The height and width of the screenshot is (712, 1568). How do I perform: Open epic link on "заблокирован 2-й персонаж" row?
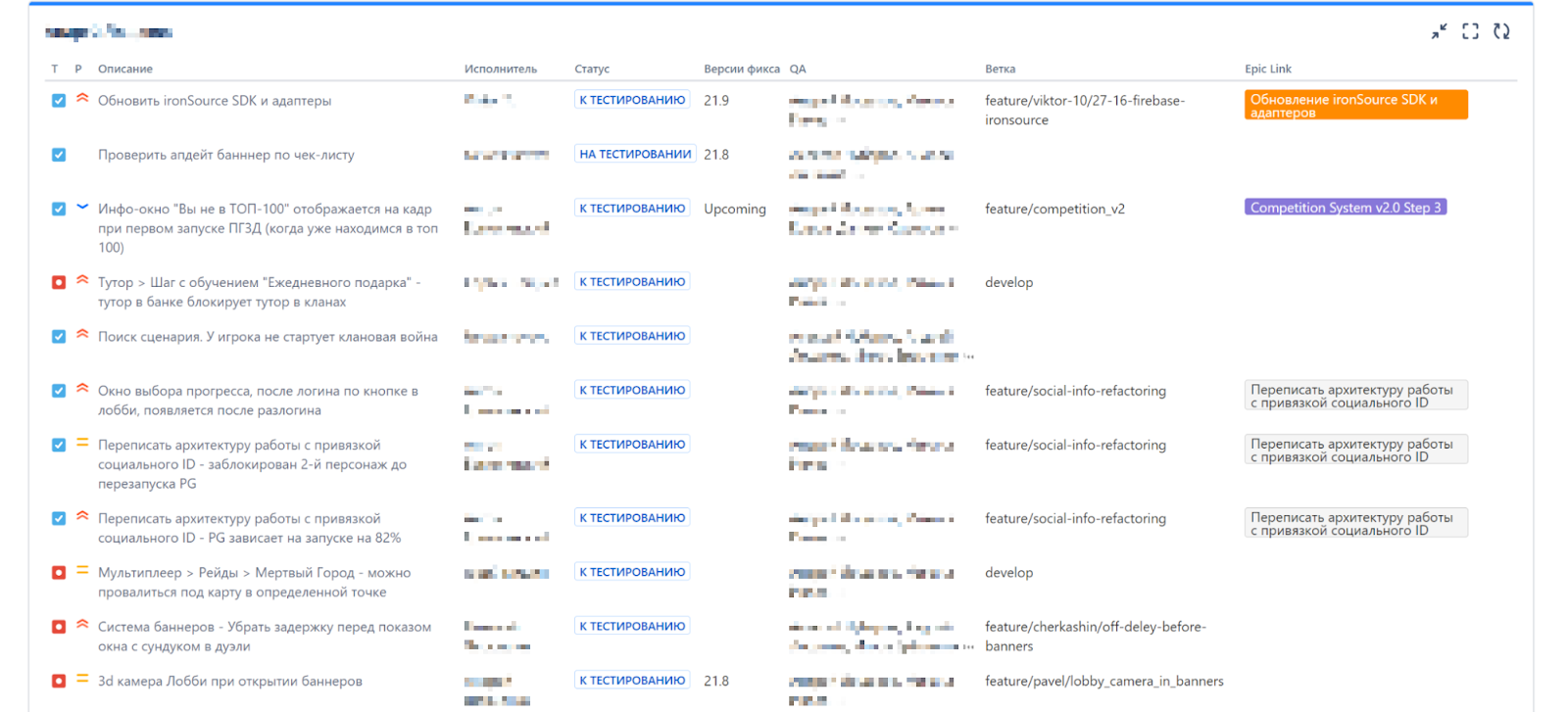pos(1356,450)
